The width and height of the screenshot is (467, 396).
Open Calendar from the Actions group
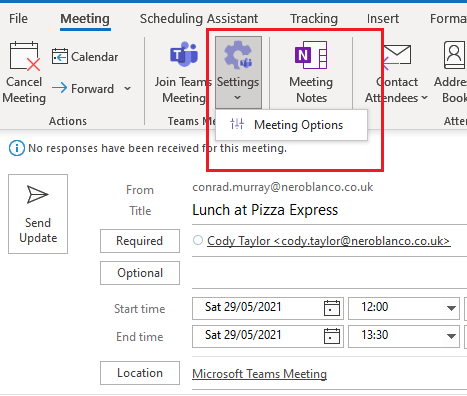tap(85, 57)
